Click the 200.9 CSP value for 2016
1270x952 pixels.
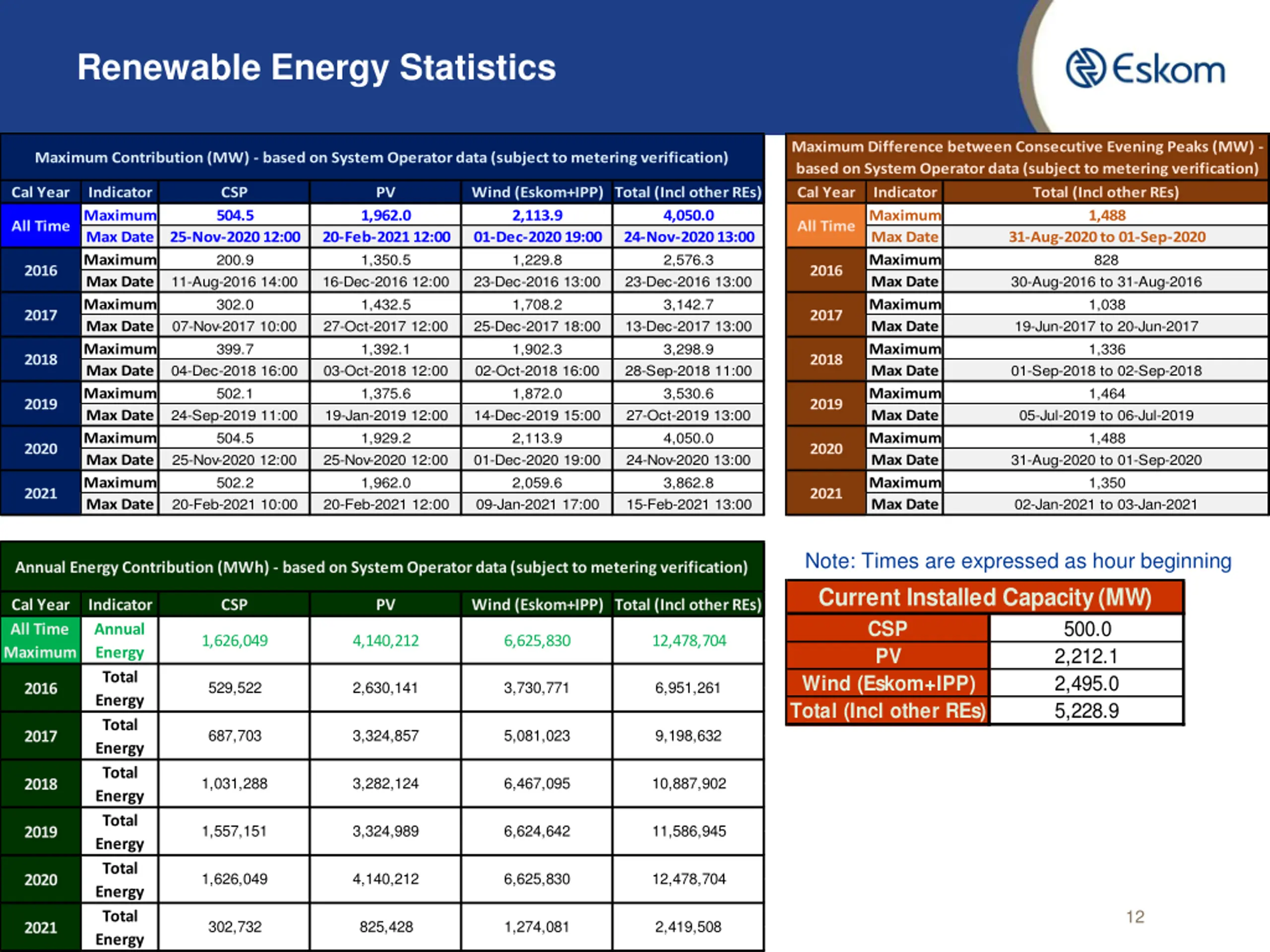pyautogui.click(x=235, y=260)
